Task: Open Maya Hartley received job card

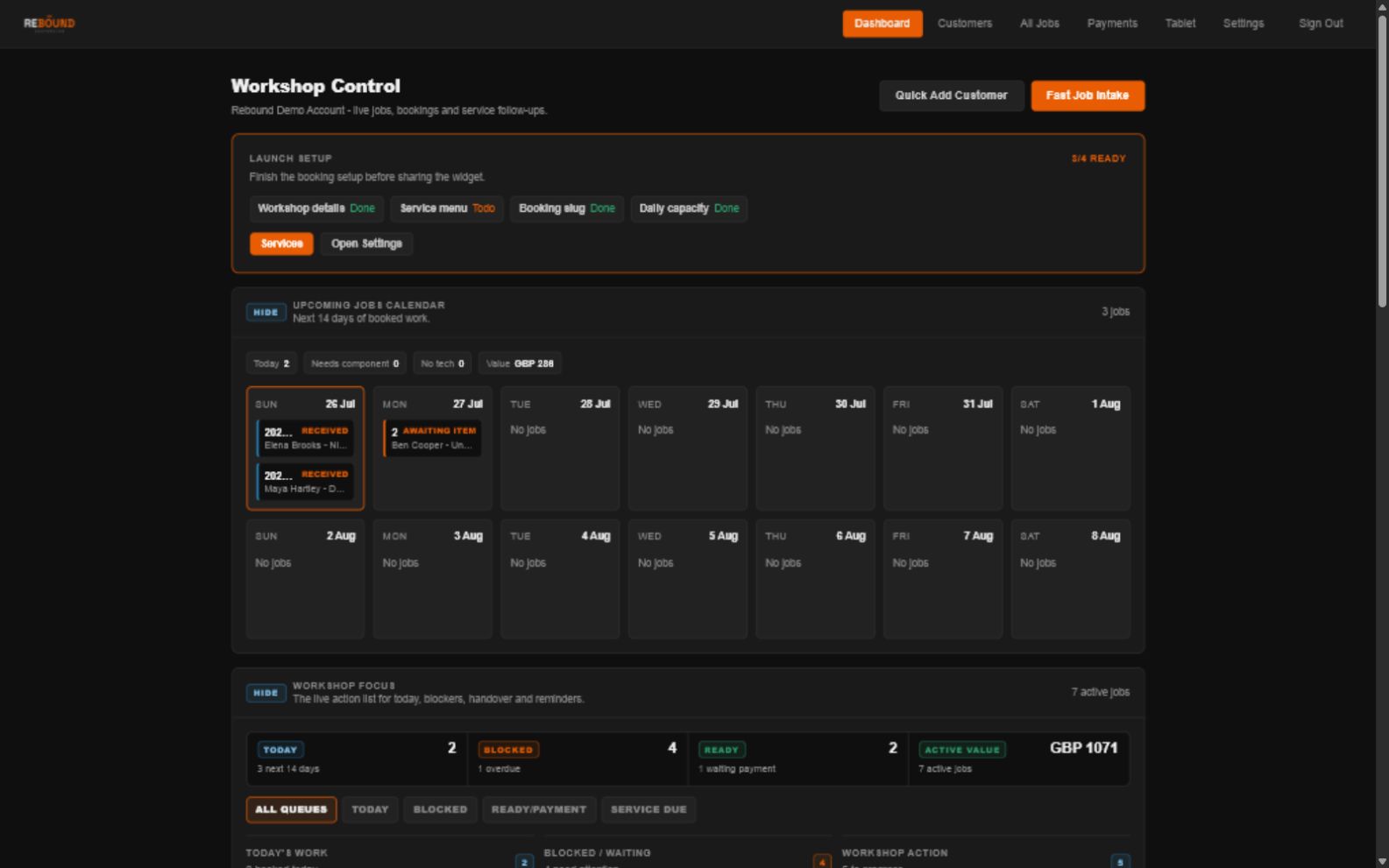Action: point(305,482)
